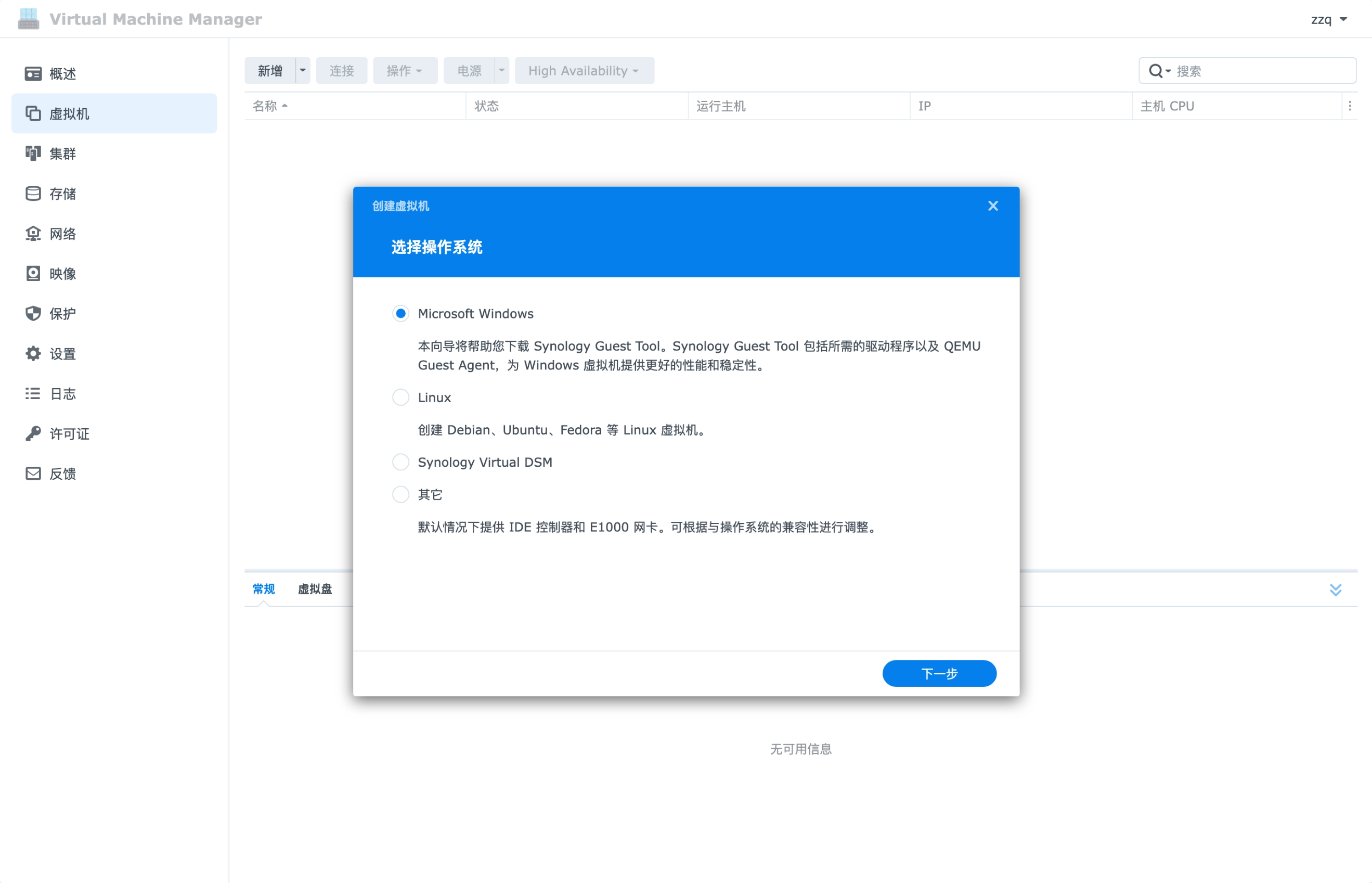Open the 映像 image sidebar icon
The width and height of the screenshot is (1372, 883).
[33, 274]
